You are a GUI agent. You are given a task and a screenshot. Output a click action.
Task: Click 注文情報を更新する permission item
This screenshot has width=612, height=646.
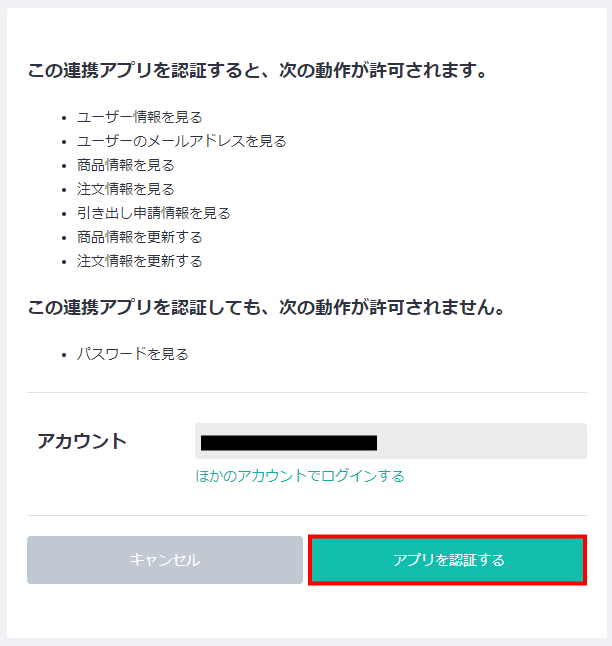tap(140, 261)
